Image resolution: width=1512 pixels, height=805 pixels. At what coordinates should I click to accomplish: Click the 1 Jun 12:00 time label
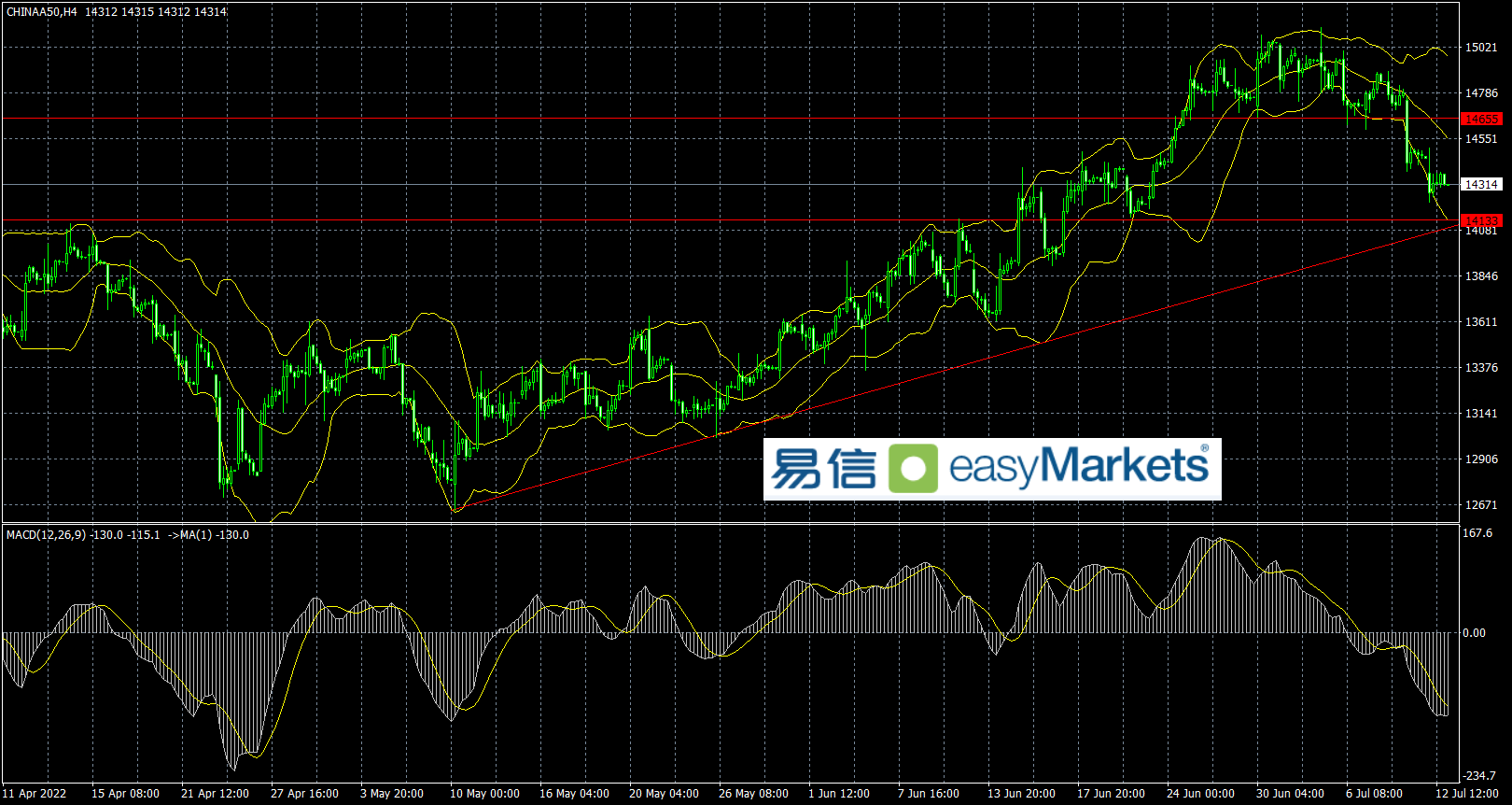(x=839, y=794)
